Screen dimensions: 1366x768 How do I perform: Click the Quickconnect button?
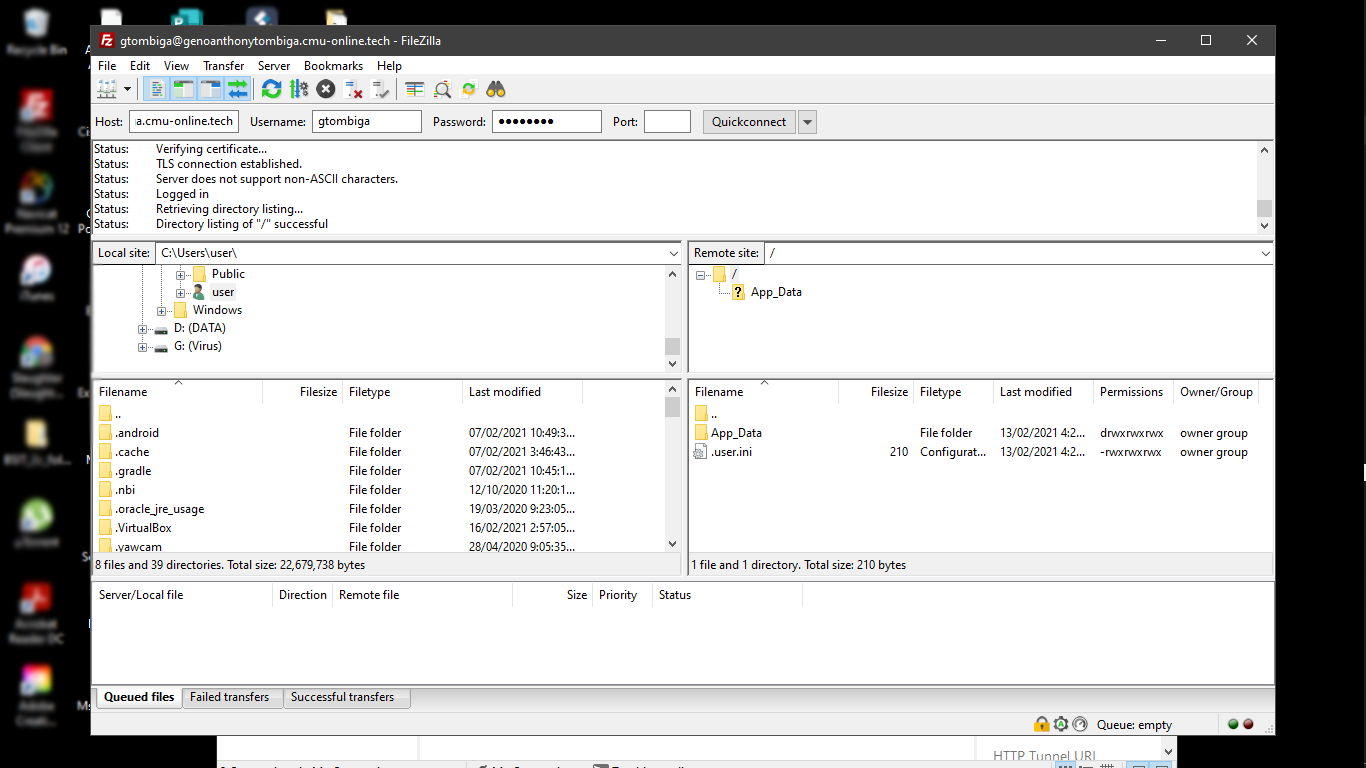[749, 122]
